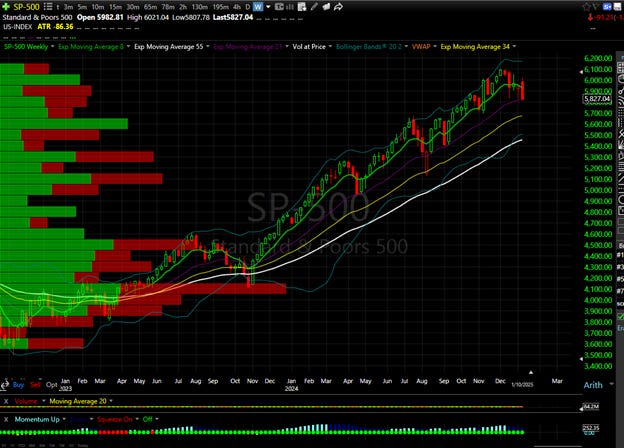
Task: Click the Opt options button
Action: pyautogui.click(x=51, y=385)
